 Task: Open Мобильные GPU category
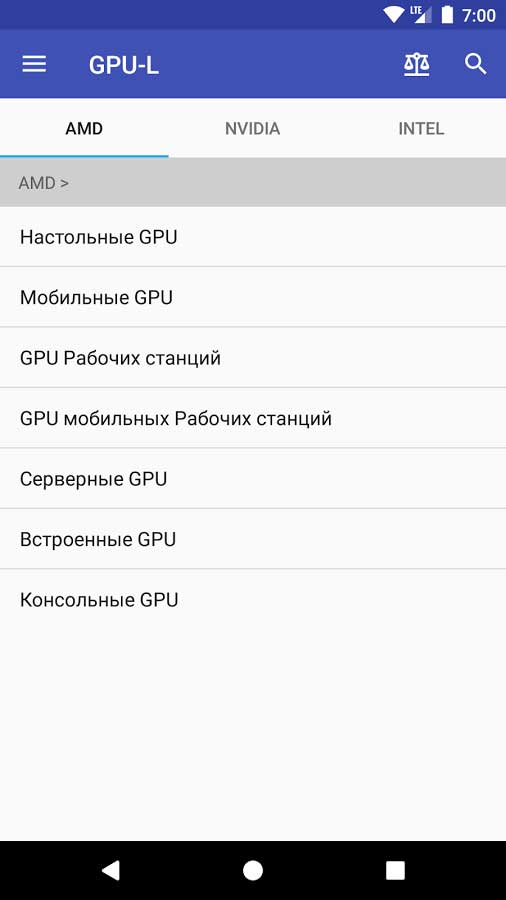pos(253,297)
